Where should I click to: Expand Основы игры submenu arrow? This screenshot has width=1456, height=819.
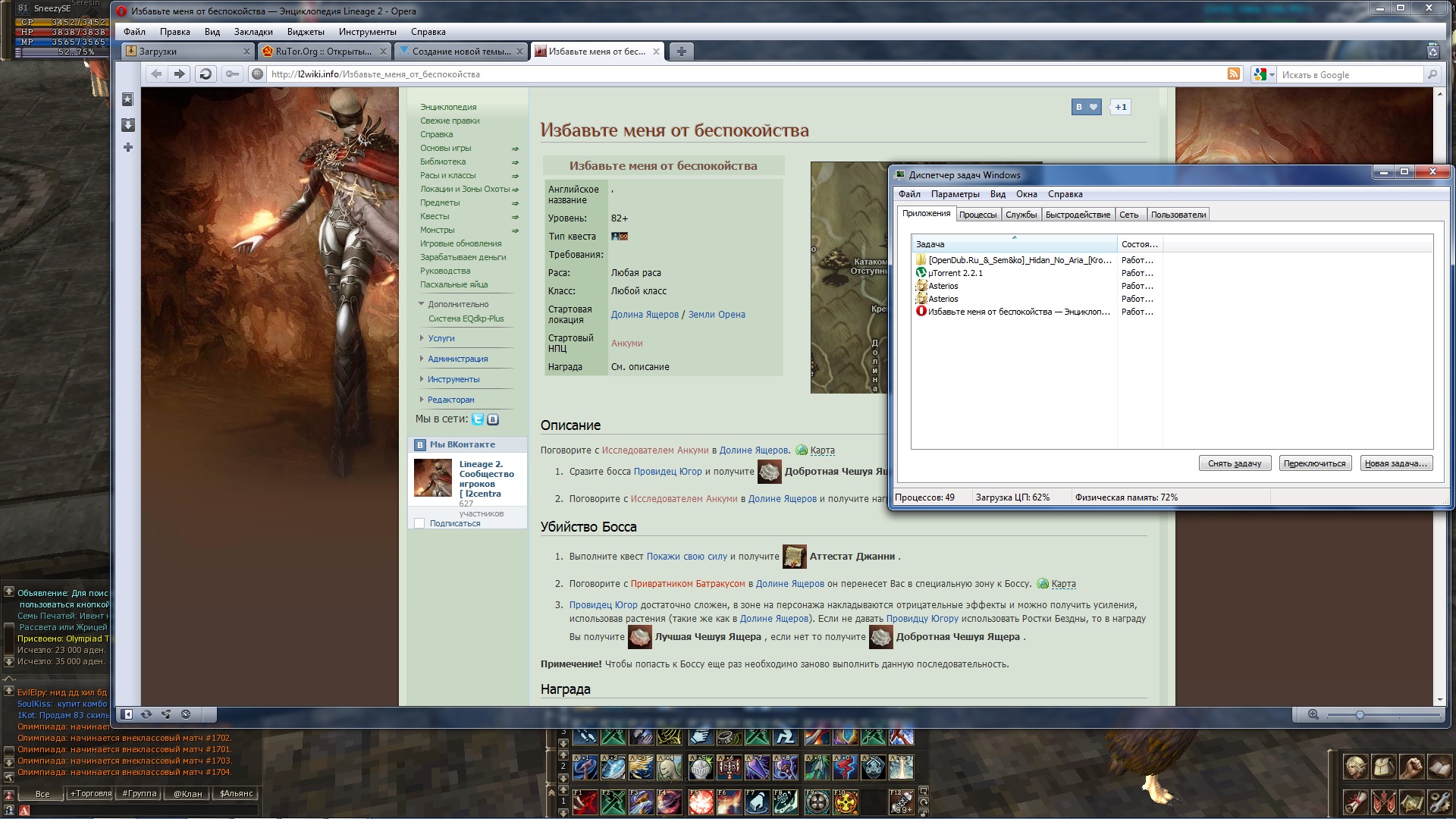pos(515,149)
